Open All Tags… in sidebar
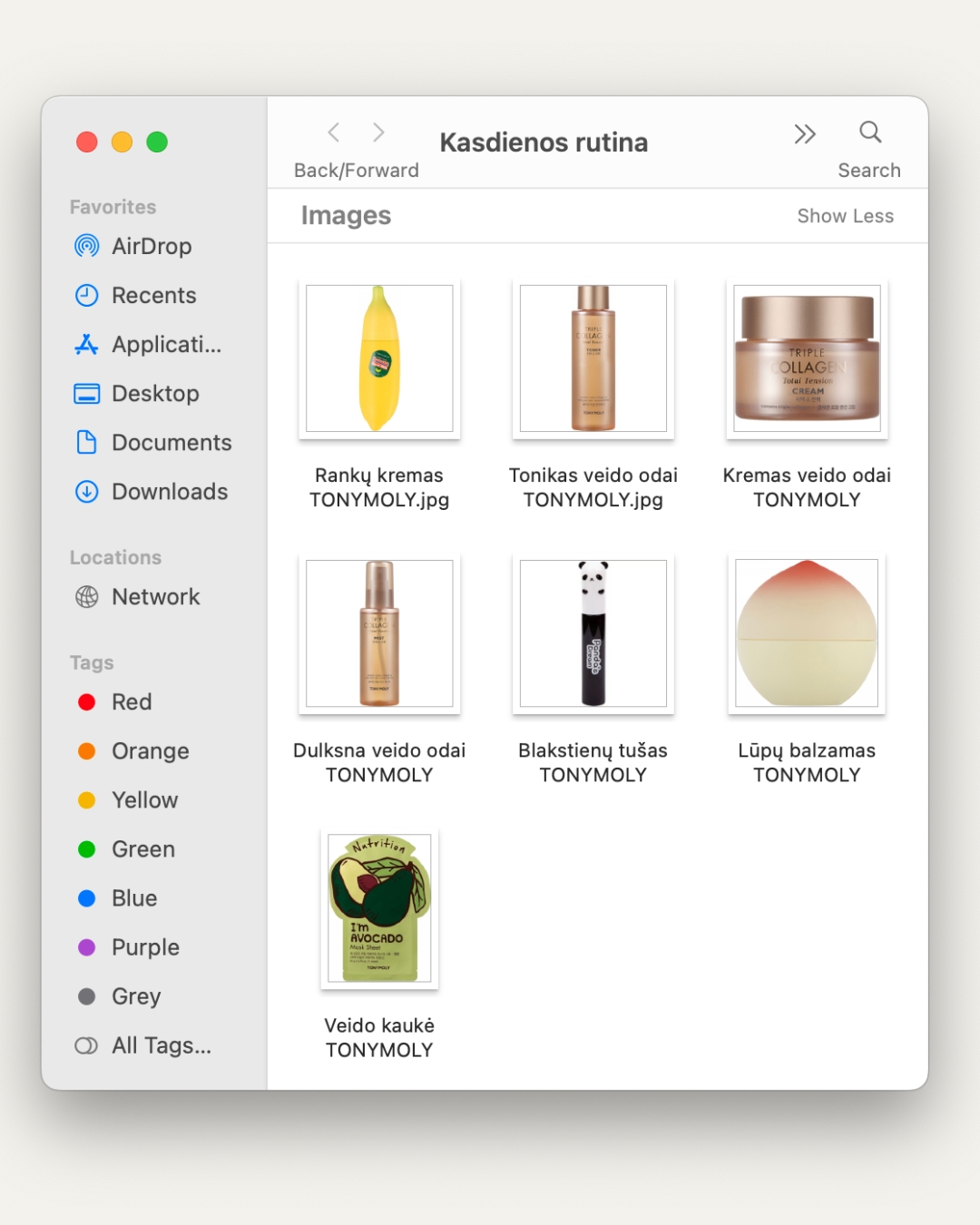The image size is (980, 1225). [x=162, y=1045]
